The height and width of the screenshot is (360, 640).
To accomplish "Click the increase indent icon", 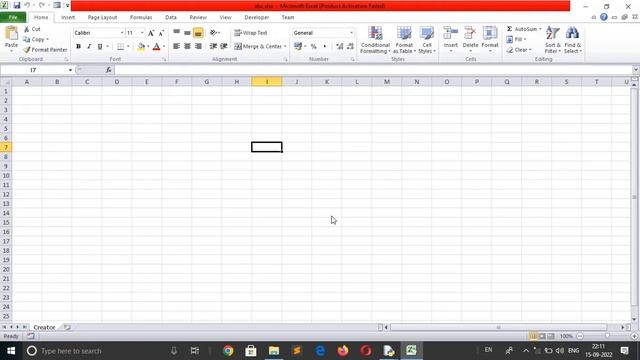I will 224,47.
